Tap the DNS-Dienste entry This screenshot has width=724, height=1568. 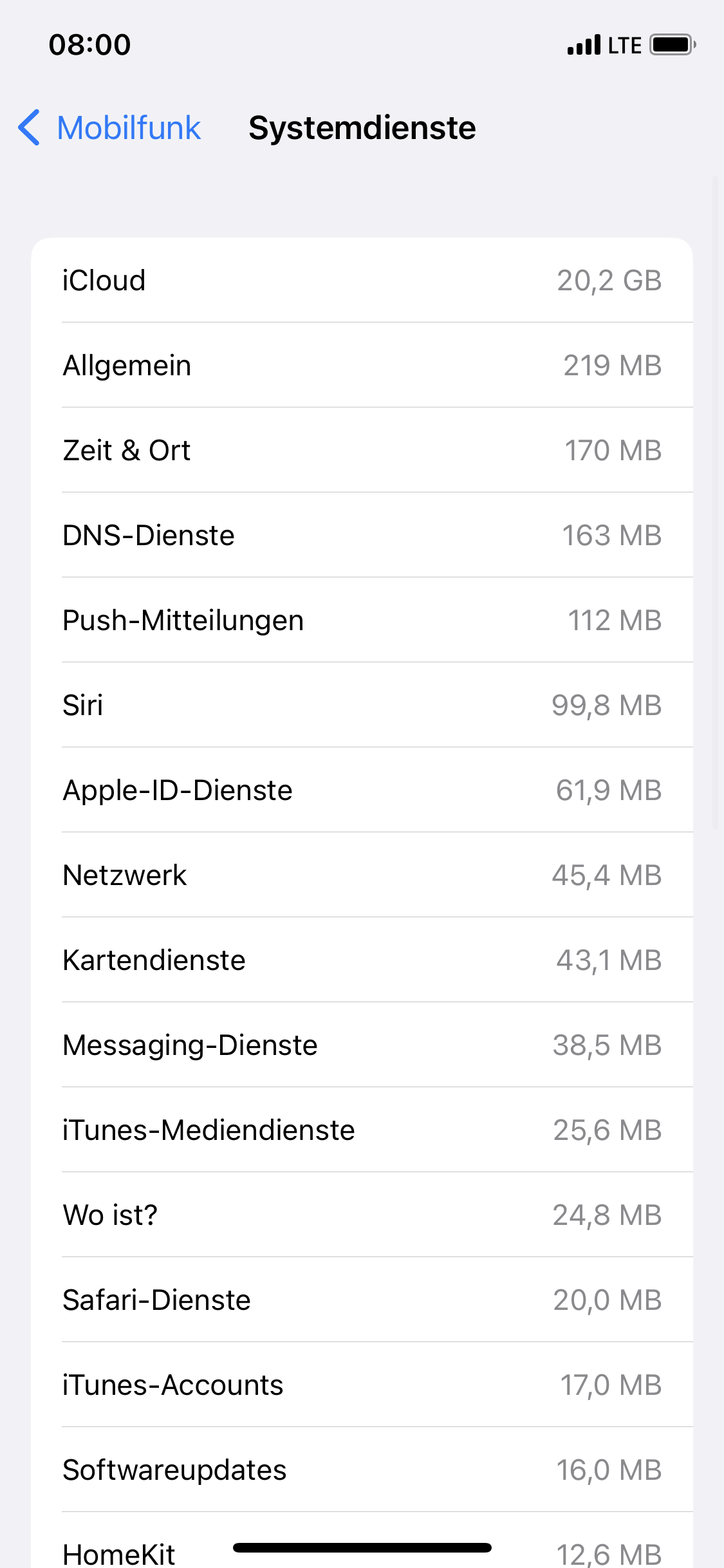362,536
